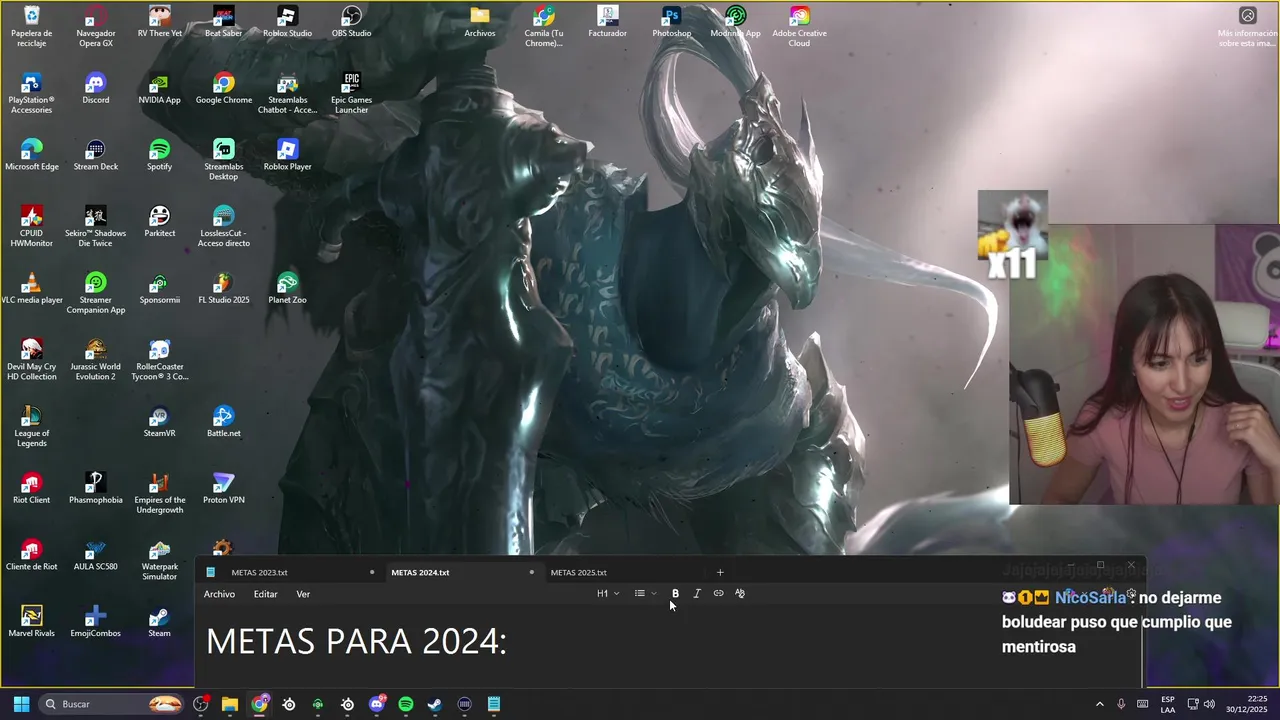Select the Adobe Creative Cloud shortcut

799,26
